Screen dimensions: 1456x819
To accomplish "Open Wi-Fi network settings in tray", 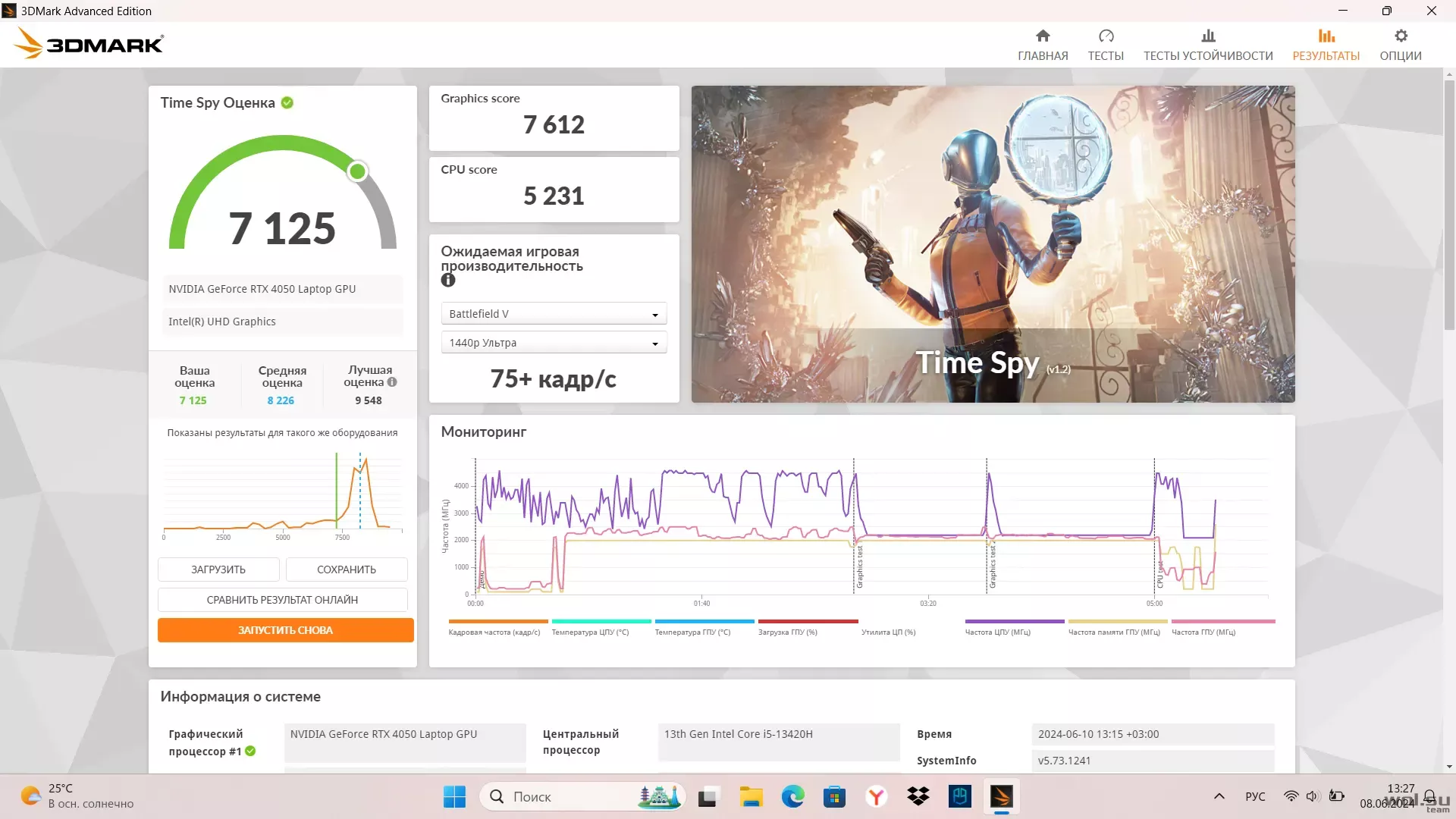I will click(1291, 796).
